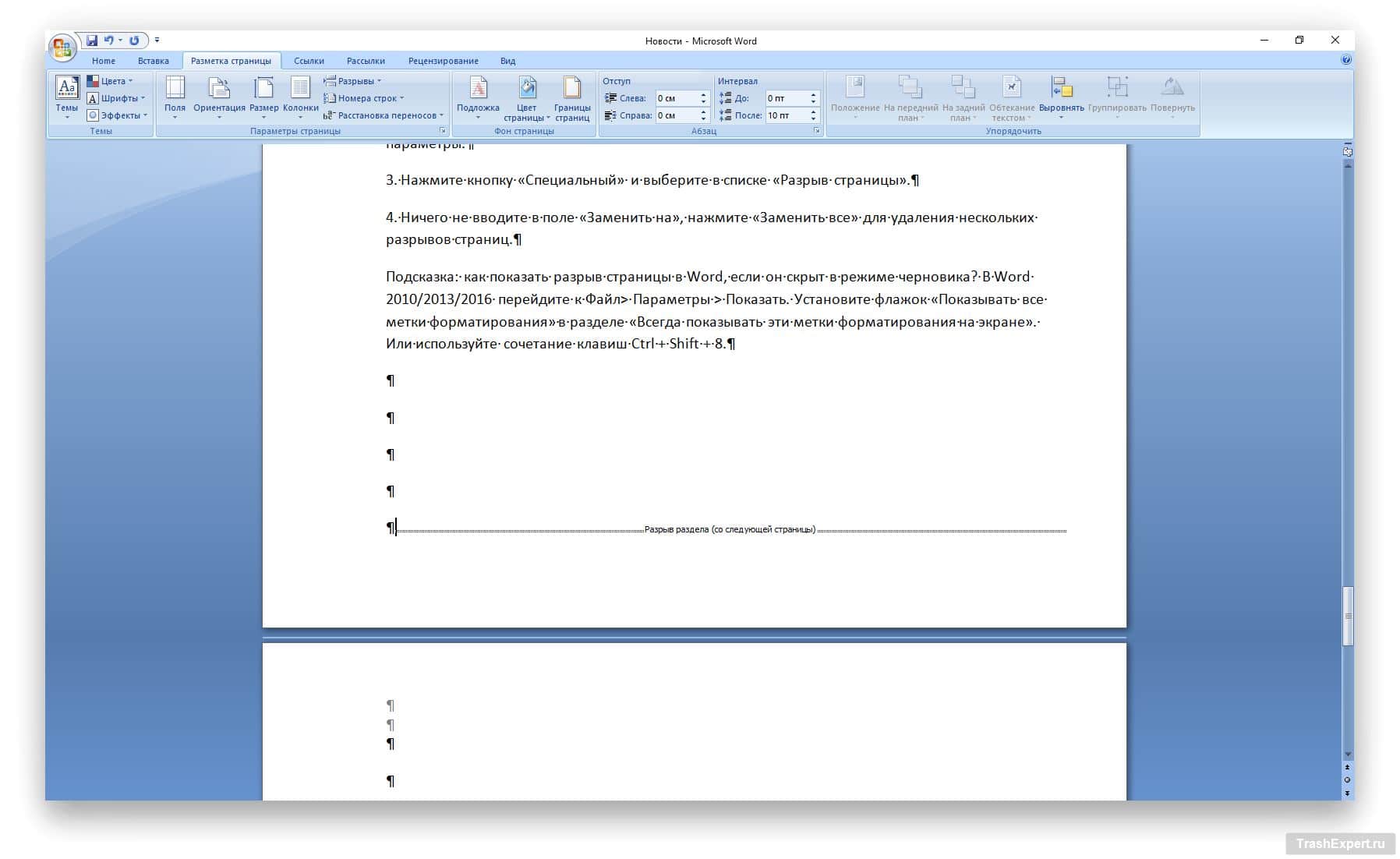Step the Слева indent spinner
Image resolution: width=1400 pixels, height=859 pixels.
pos(703,98)
